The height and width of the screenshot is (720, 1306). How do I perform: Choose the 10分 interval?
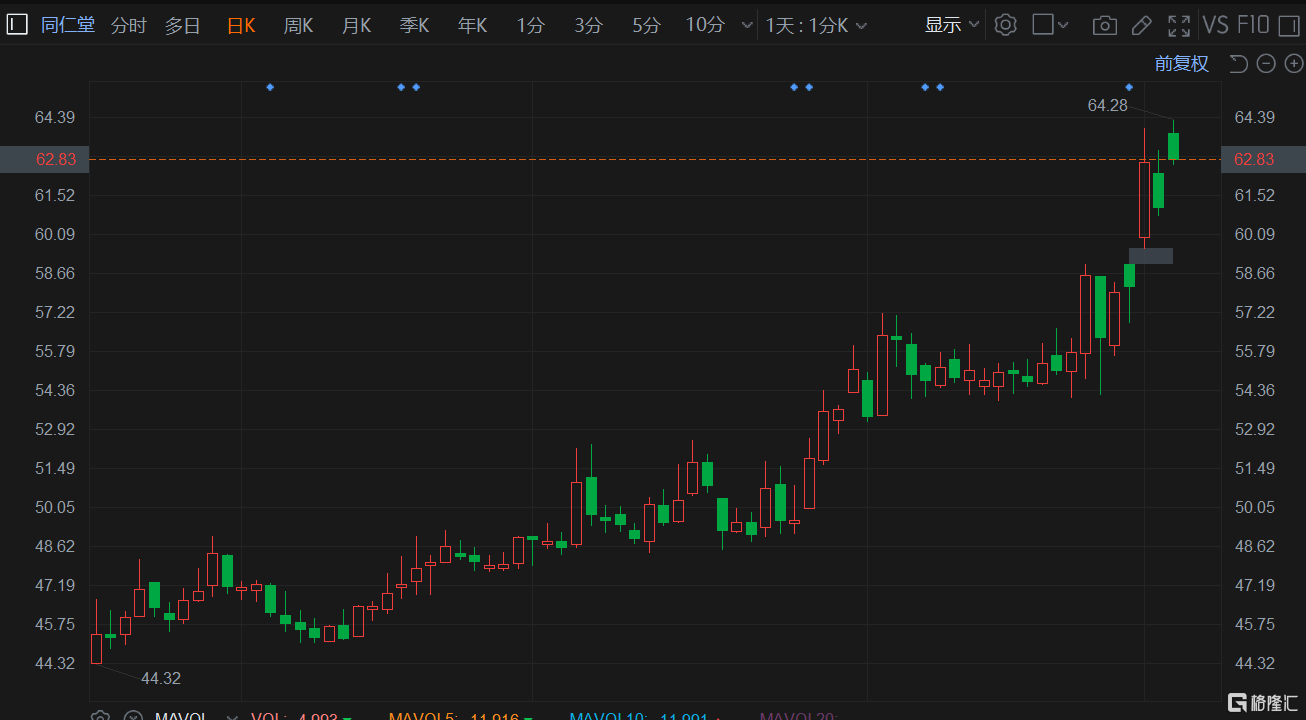705,25
